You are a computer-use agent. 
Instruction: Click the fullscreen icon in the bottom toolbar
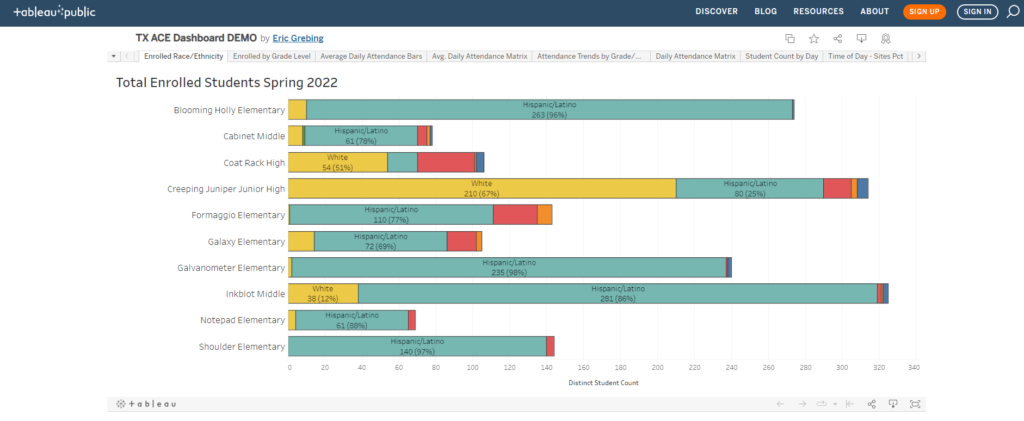tap(915, 403)
